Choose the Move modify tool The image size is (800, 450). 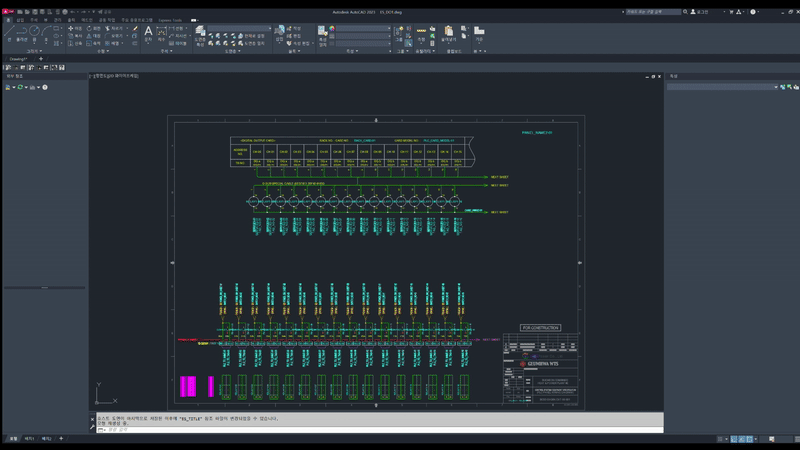click(75, 29)
